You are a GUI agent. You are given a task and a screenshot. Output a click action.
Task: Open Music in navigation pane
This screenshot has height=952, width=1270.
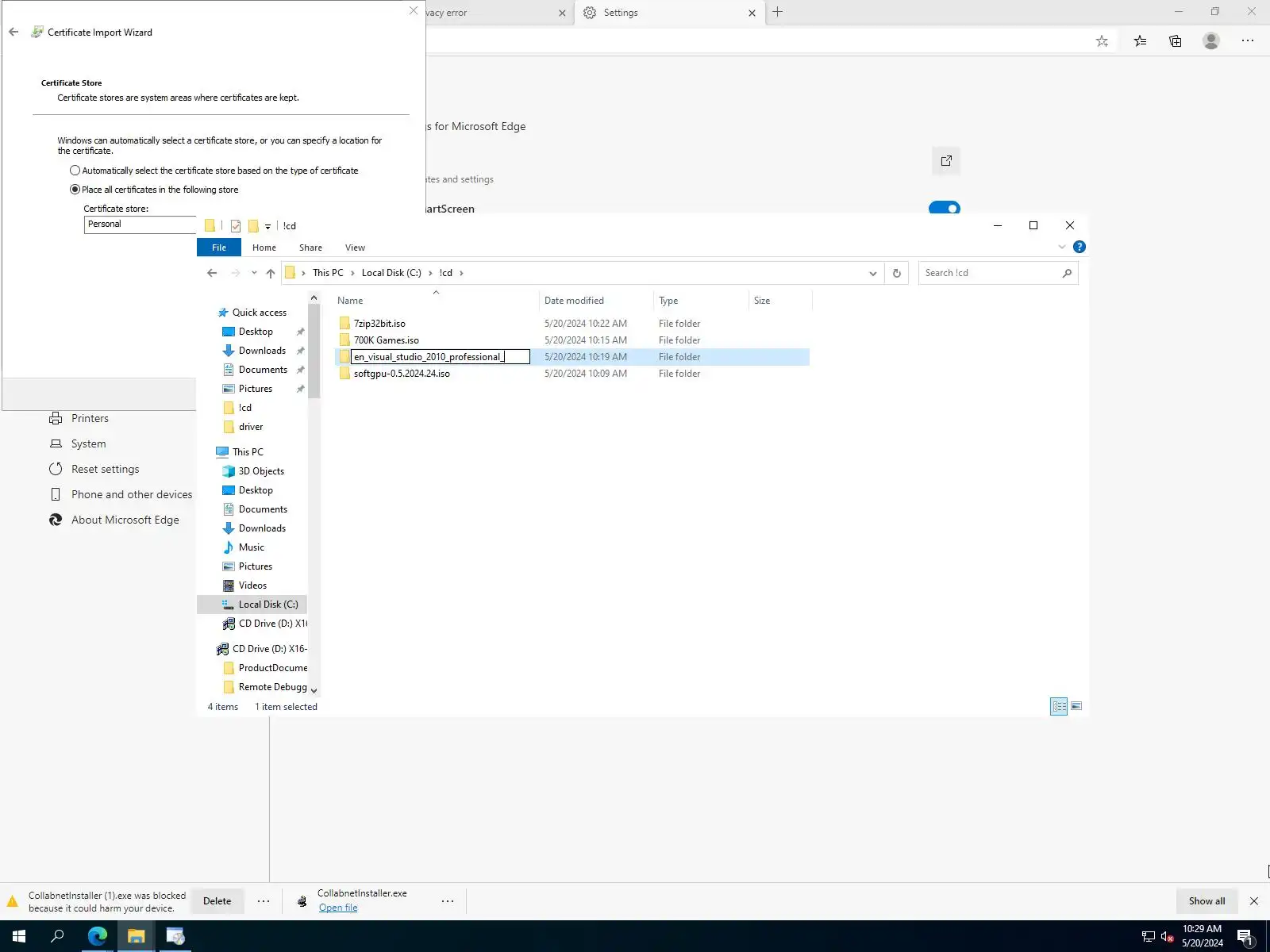tap(251, 547)
